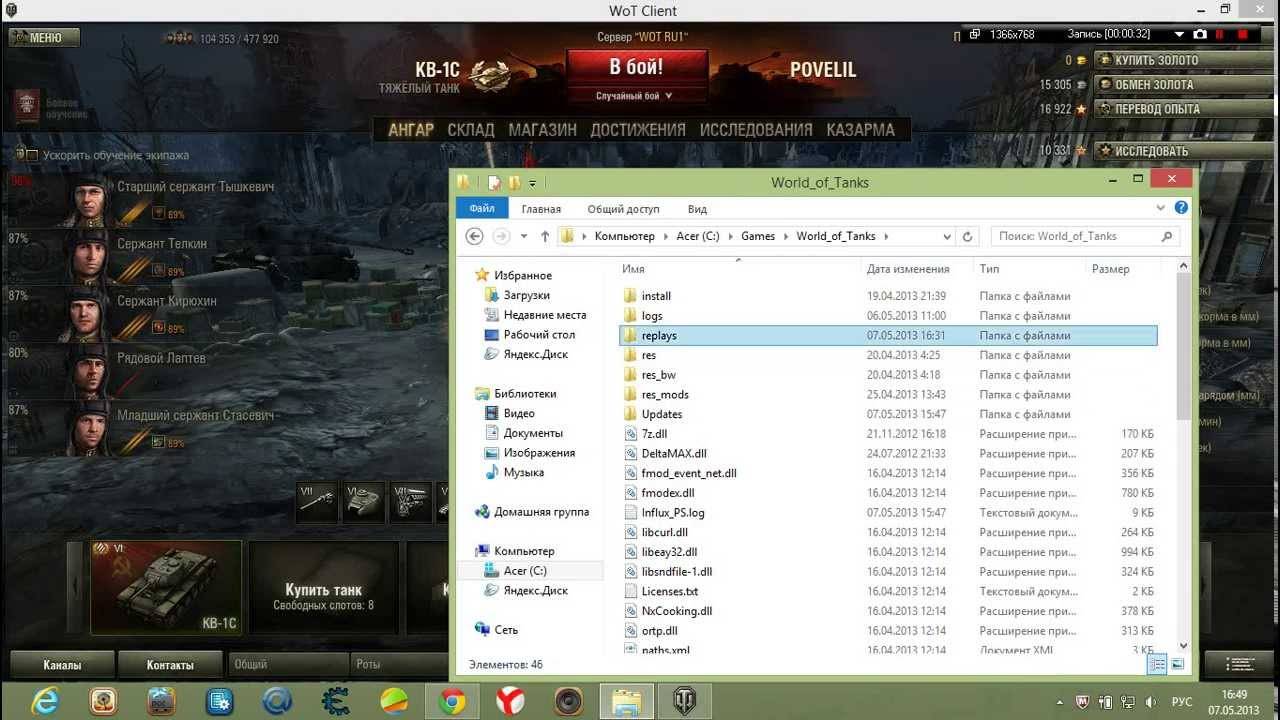The width and height of the screenshot is (1280, 720).
Task: Open the recent locations dropdown arrow
Action: [x=524, y=237]
